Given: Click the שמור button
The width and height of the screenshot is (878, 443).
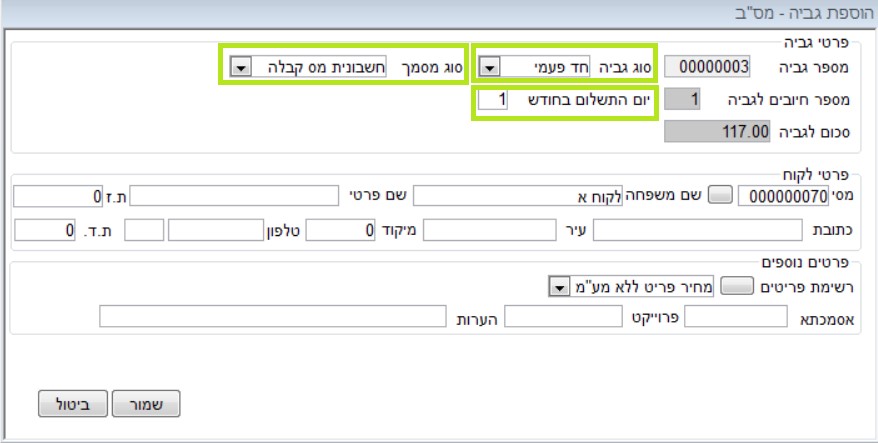Looking at the screenshot, I should click(146, 404).
